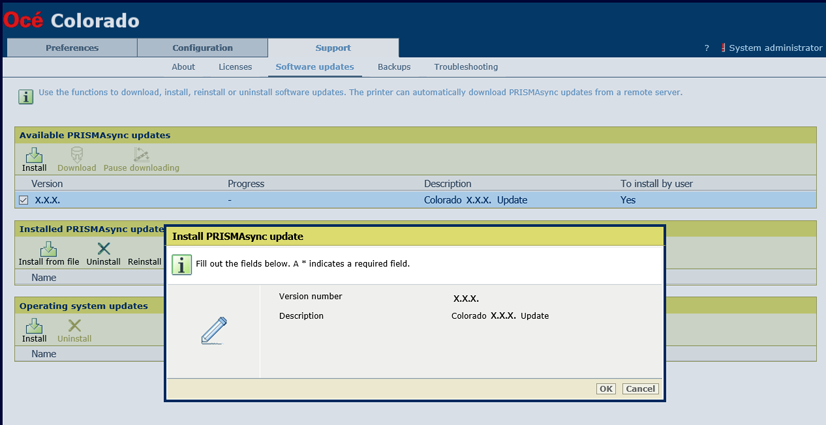Click the green info icon beside the page description
Image resolution: width=826 pixels, height=425 pixels.
[26, 96]
